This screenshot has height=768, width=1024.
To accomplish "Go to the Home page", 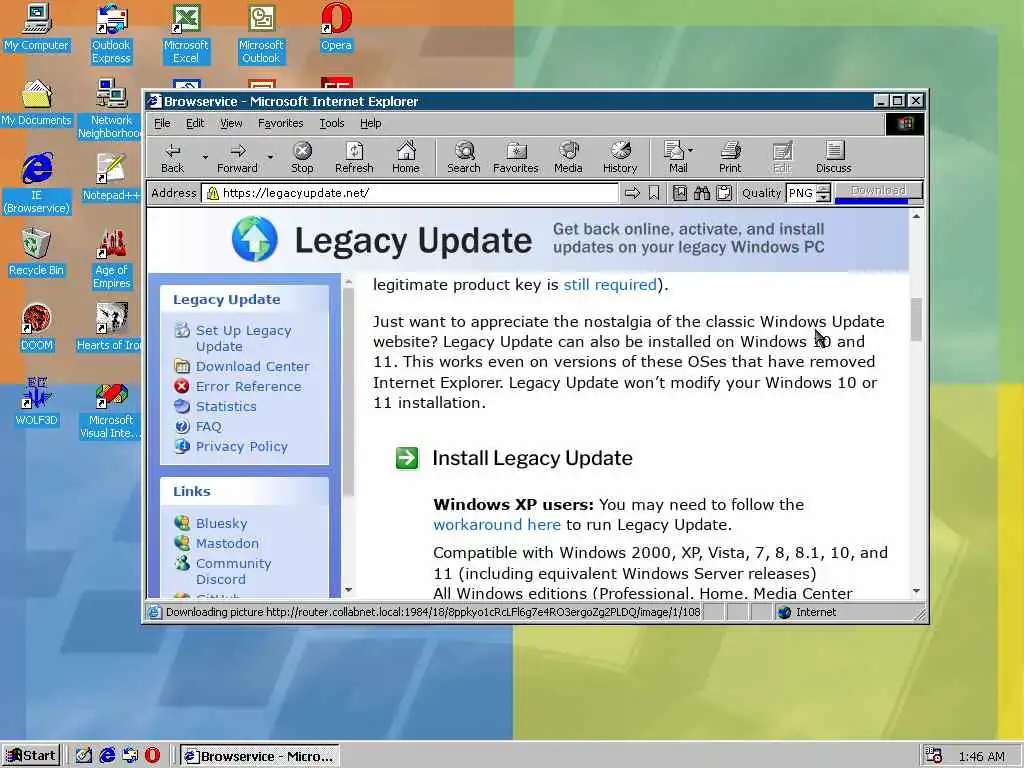I will 406,158.
